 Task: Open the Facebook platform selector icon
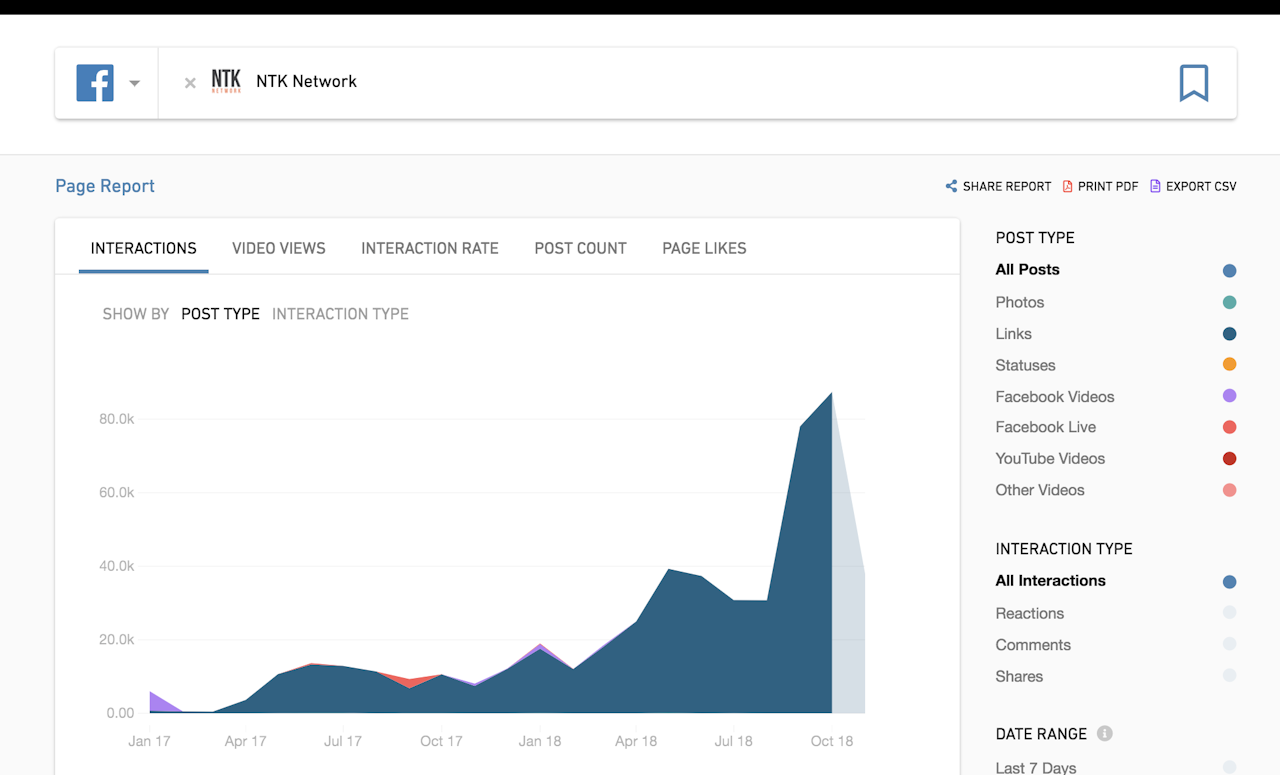pyautogui.click(x=95, y=82)
